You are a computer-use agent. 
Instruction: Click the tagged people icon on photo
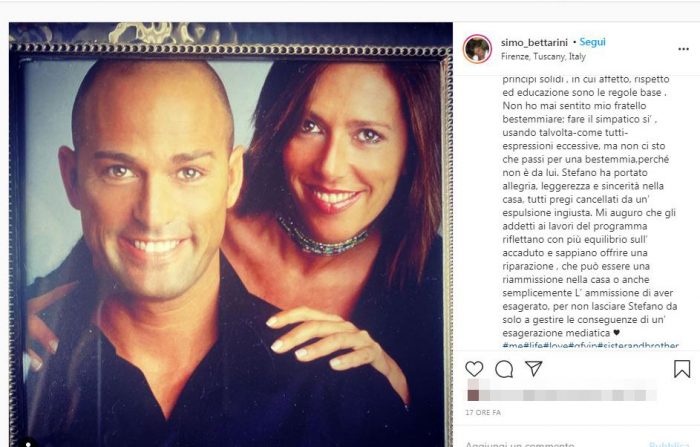point(28,443)
